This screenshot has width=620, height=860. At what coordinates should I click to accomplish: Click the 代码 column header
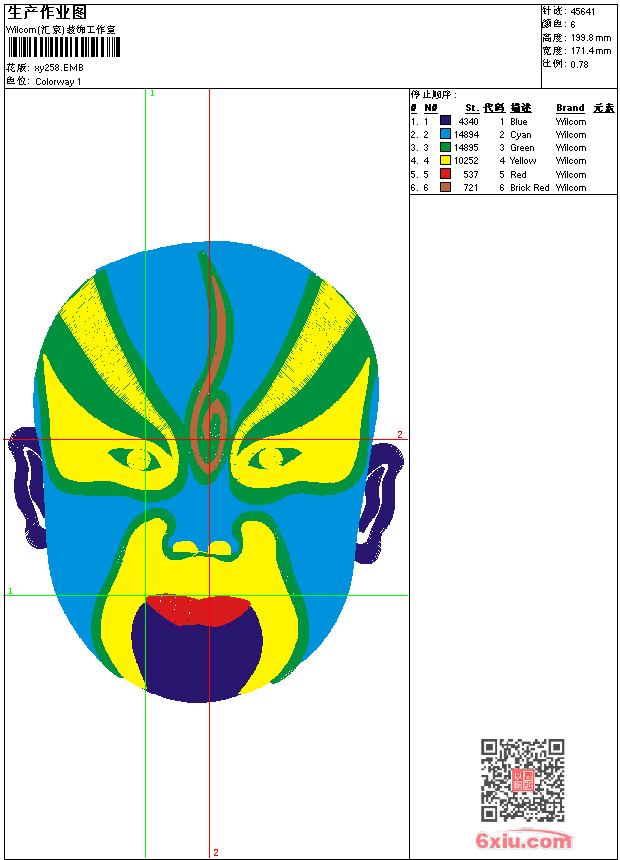pyautogui.click(x=494, y=108)
